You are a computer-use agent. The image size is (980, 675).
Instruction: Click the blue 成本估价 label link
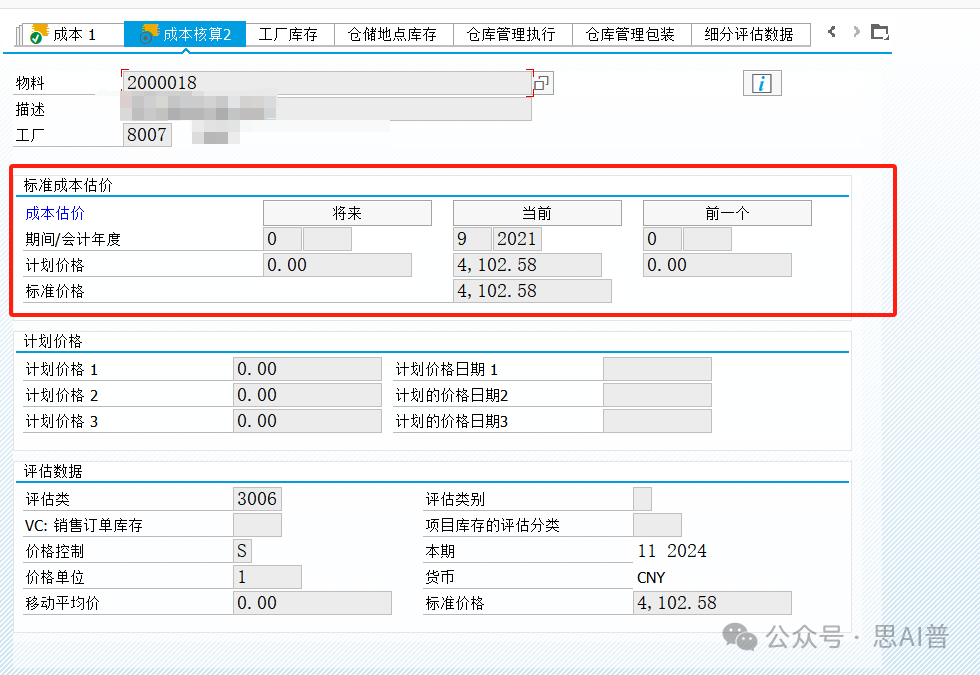(55, 213)
